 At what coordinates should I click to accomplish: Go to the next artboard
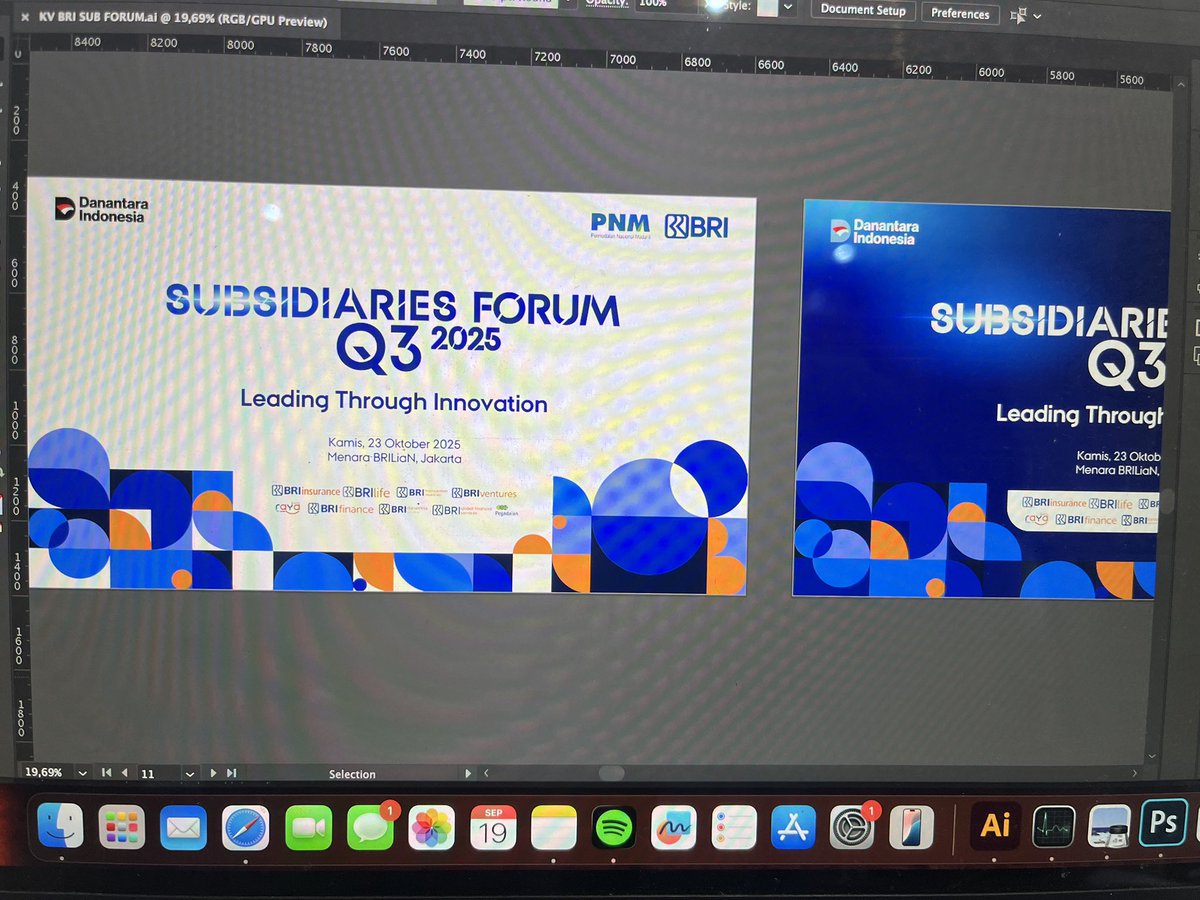point(213,773)
